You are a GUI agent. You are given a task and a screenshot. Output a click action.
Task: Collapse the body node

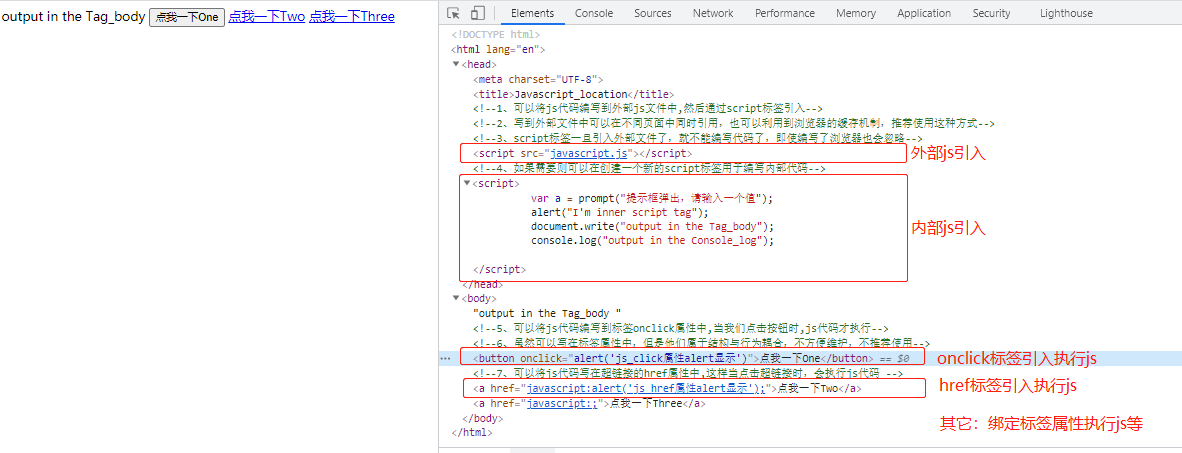tap(456, 298)
